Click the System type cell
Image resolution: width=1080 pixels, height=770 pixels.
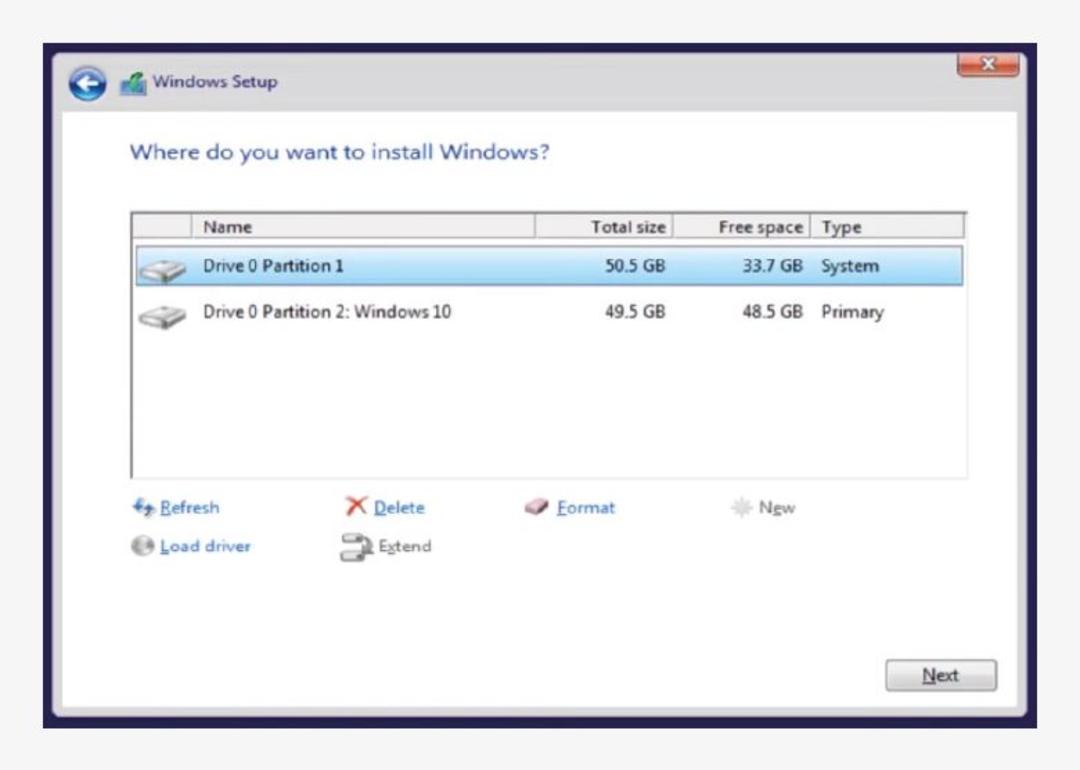pos(850,267)
